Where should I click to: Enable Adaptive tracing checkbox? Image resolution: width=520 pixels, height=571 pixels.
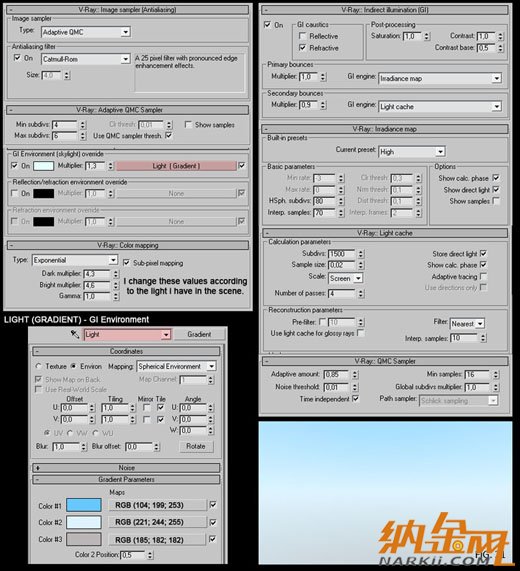[483, 276]
